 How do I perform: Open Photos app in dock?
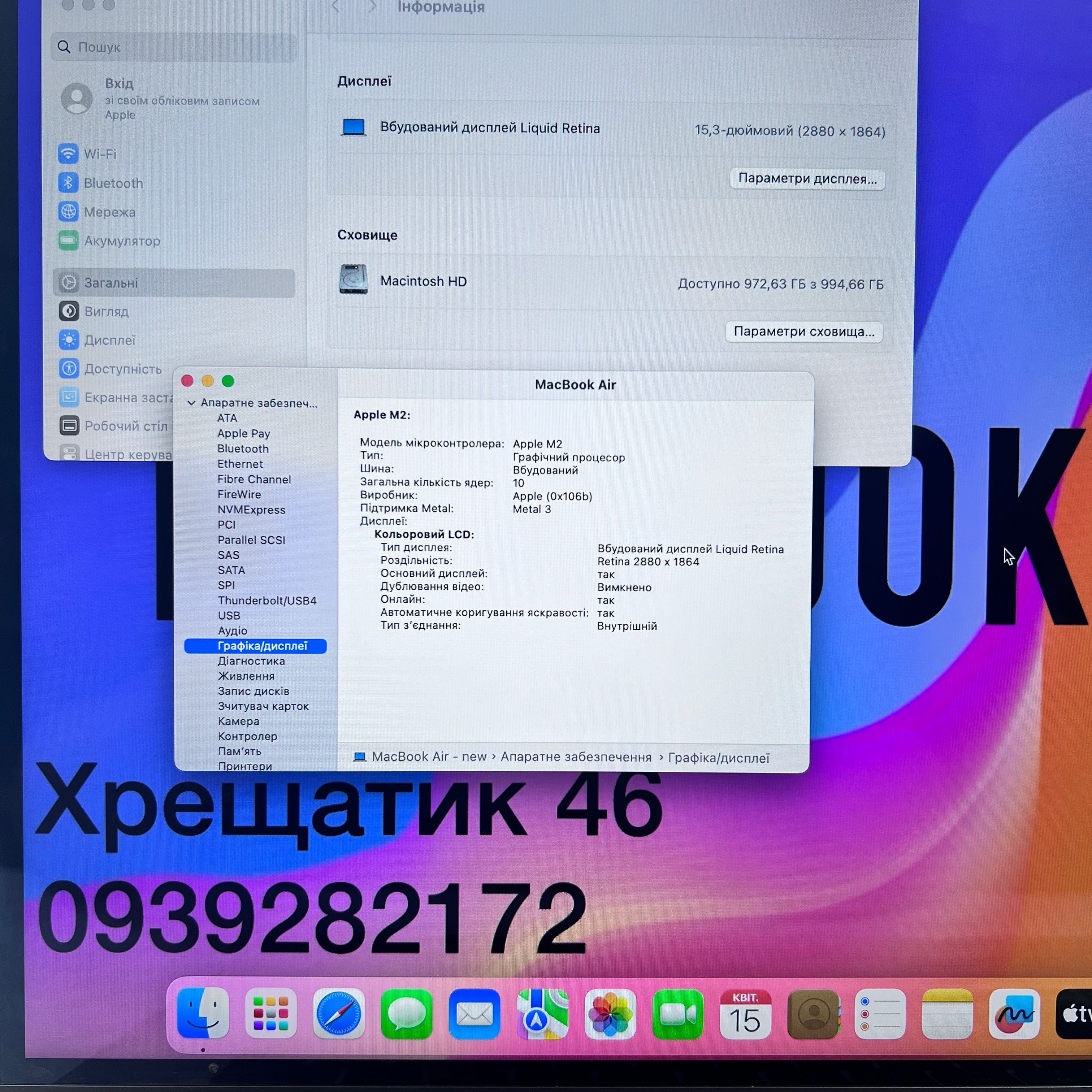pyautogui.click(x=610, y=1014)
